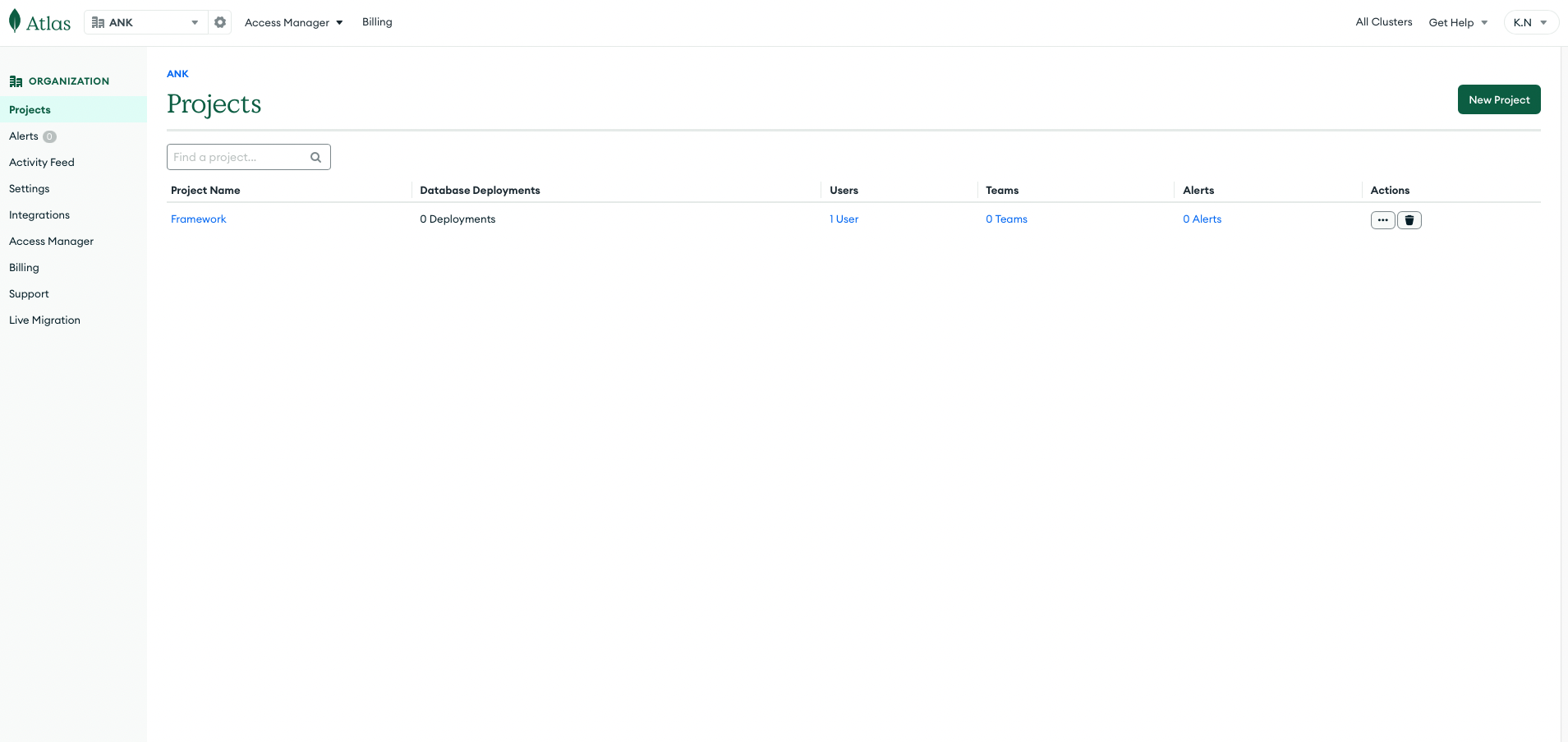The image size is (1568, 742).
Task: Open organization settings via the gear icon
Action: point(219,21)
